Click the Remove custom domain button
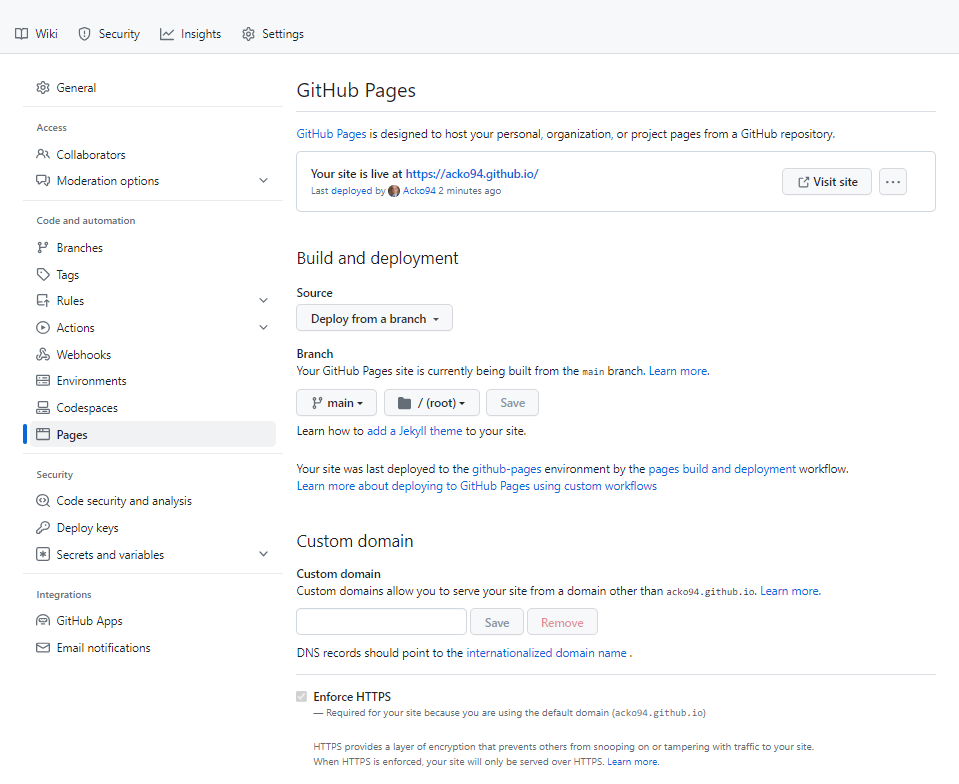Screen dimensions: 959x784 [x=562, y=622]
